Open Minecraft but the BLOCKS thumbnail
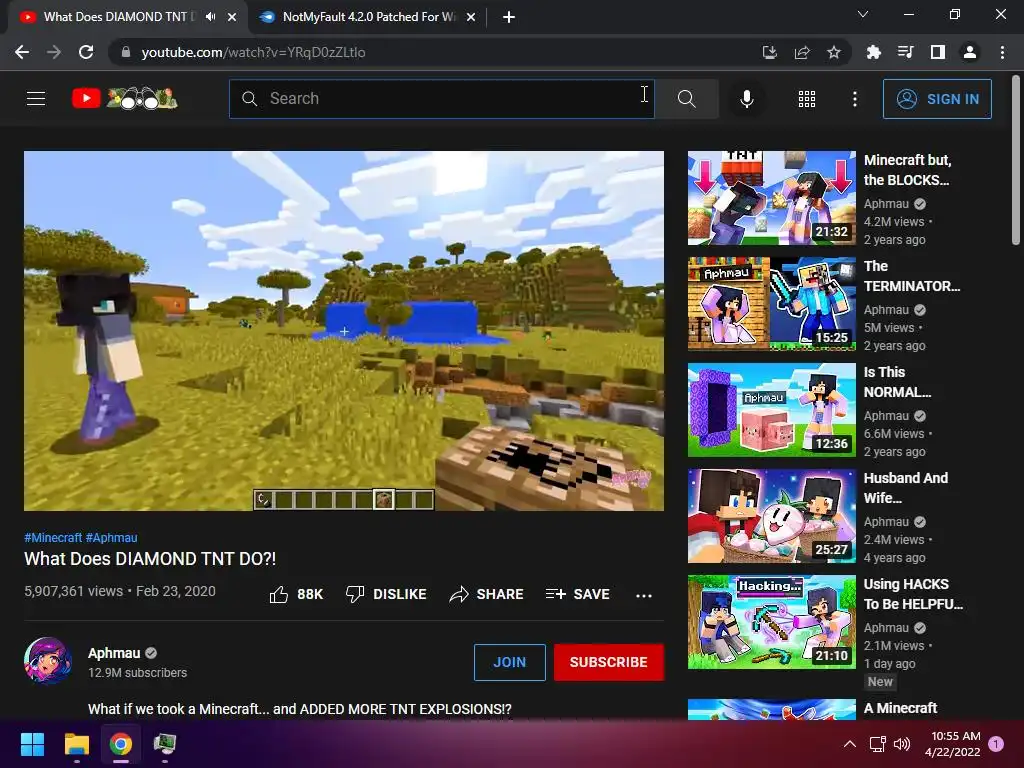This screenshot has height=768, width=1024. point(772,198)
